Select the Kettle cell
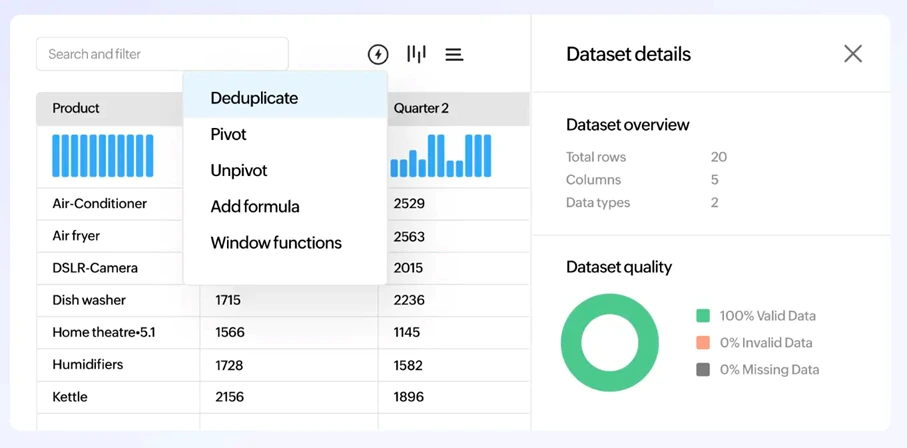 pos(118,397)
